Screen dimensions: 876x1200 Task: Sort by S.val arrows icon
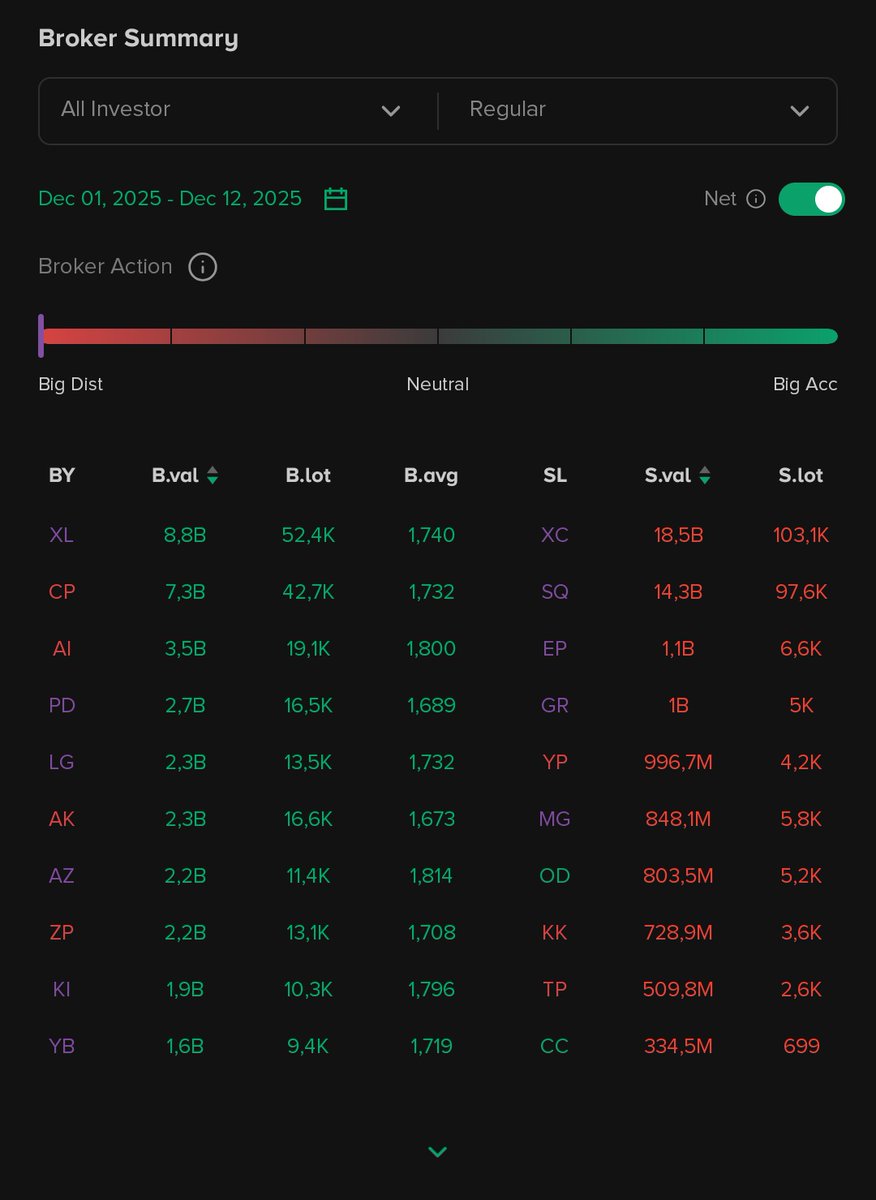click(x=705, y=476)
